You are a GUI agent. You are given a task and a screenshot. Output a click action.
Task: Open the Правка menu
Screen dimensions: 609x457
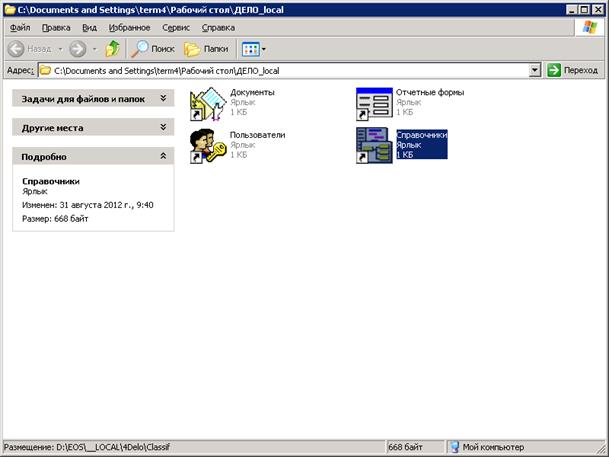[56, 28]
